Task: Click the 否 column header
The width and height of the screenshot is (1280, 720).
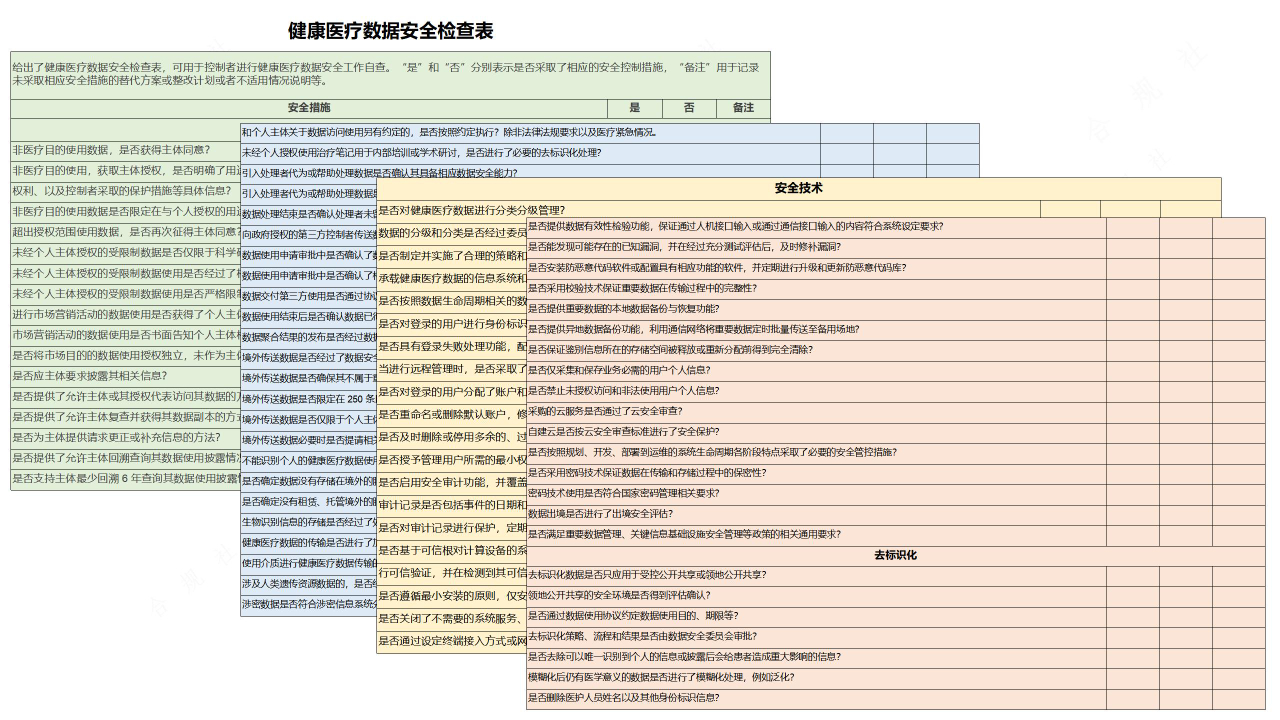Action: (689, 108)
